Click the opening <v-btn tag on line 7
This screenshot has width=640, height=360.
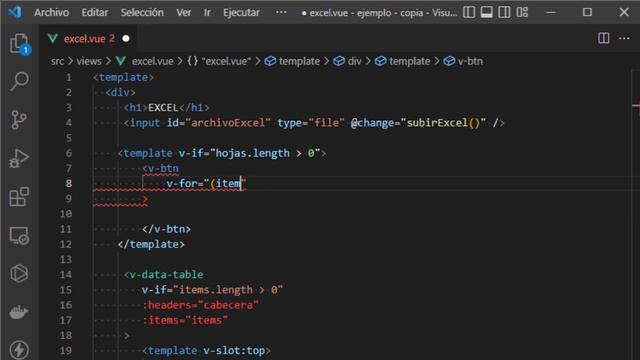pyautogui.click(x=160, y=168)
